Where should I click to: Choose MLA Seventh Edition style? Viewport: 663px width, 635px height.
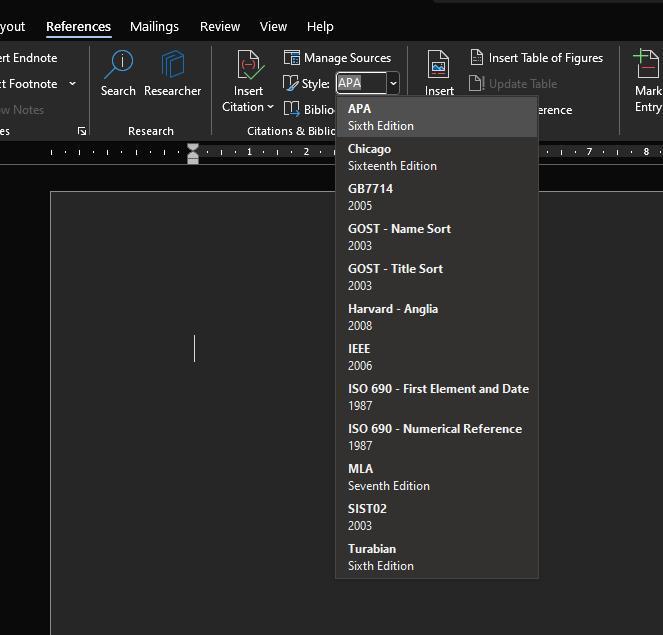pyautogui.click(x=437, y=477)
